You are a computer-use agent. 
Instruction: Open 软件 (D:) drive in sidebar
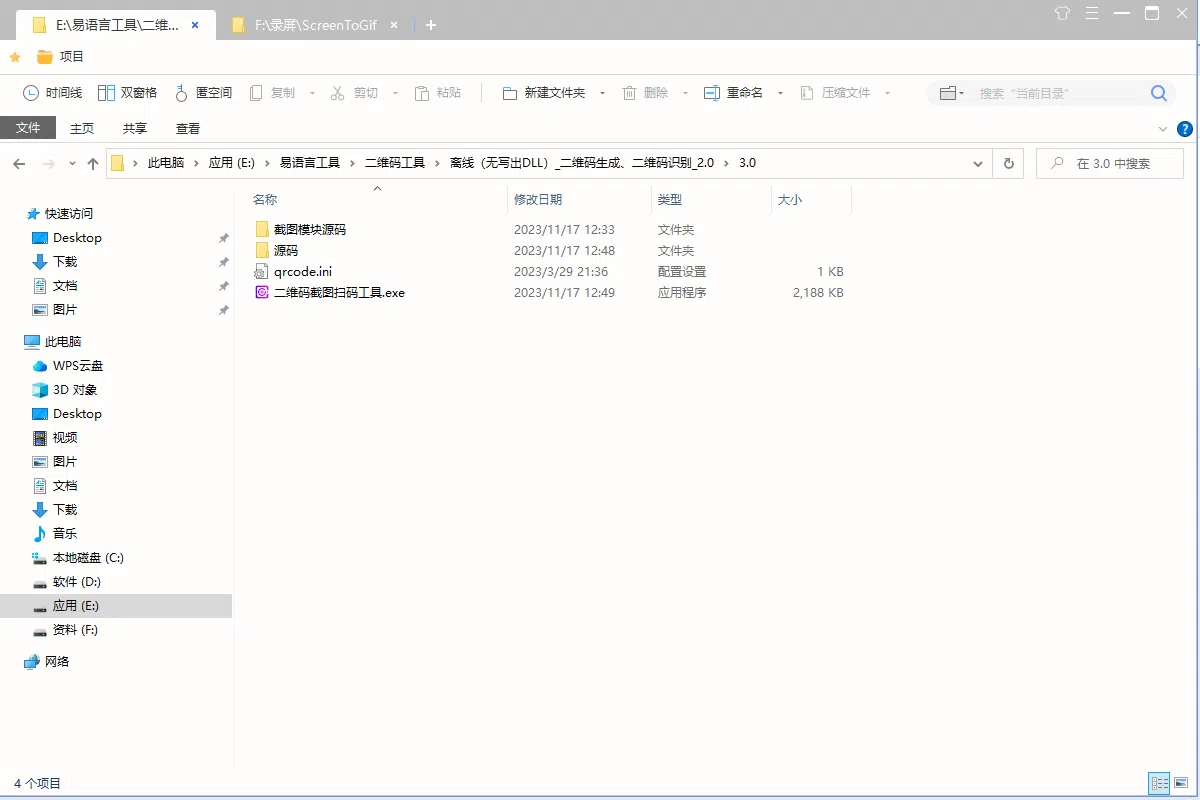(76, 582)
